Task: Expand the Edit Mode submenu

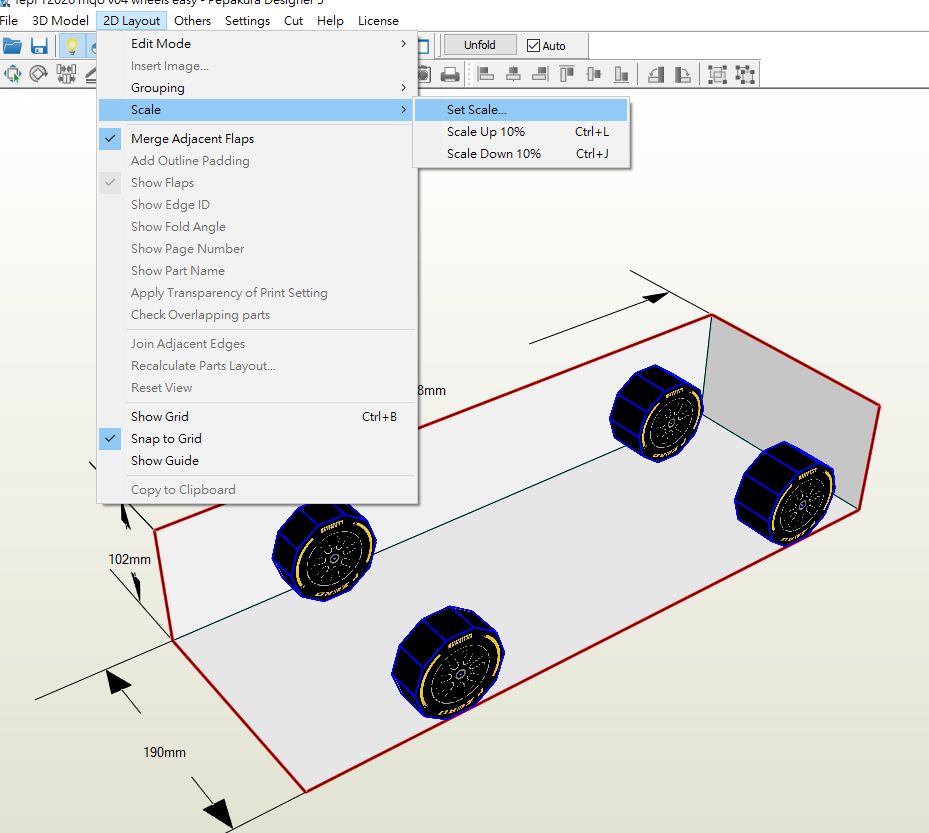Action: (160, 44)
